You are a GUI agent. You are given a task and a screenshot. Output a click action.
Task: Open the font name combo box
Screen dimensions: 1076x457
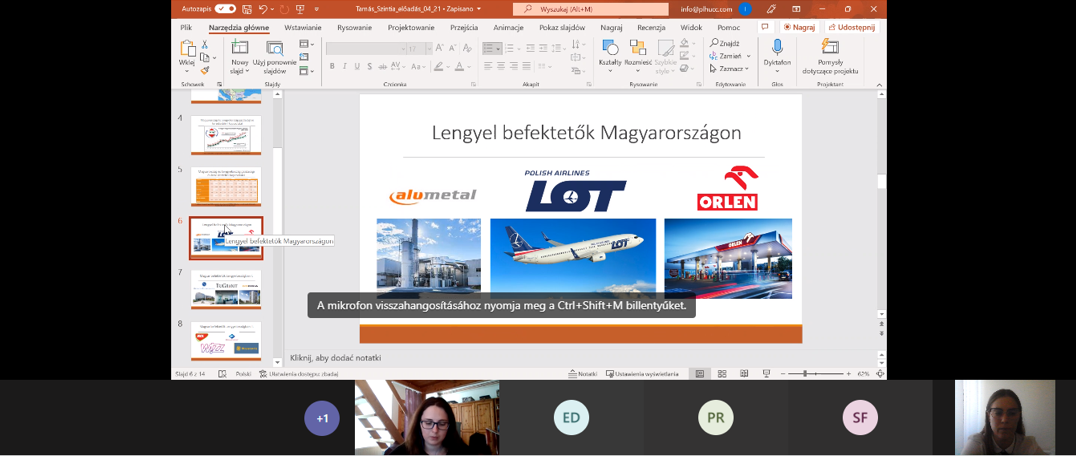point(365,49)
